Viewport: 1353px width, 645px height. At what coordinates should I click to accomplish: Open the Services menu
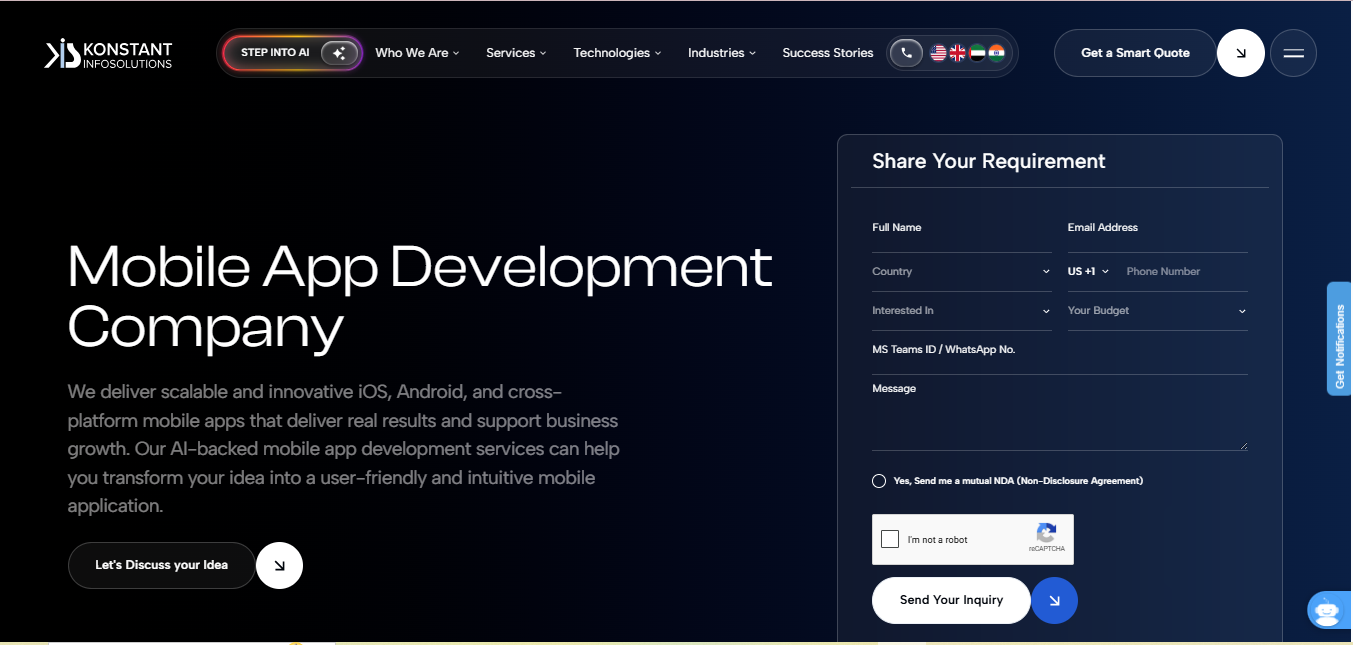click(x=516, y=53)
